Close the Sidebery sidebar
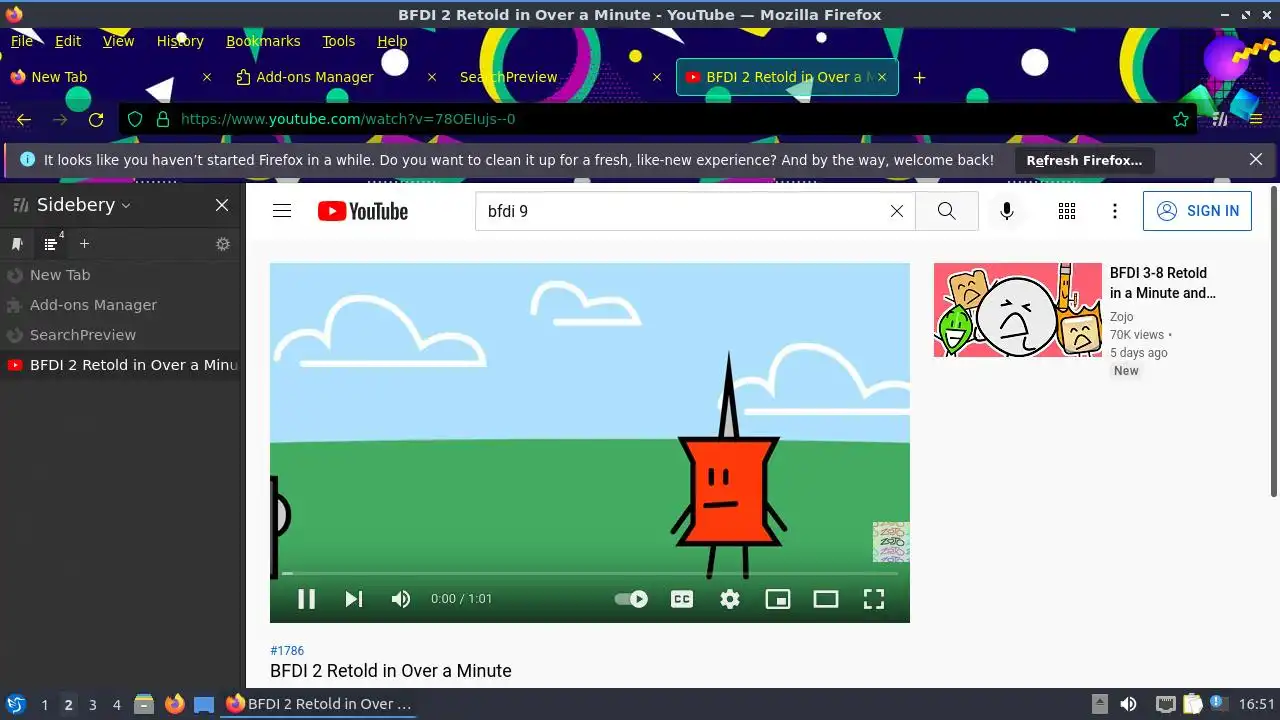The image size is (1280, 720). (x=222, y=205)
